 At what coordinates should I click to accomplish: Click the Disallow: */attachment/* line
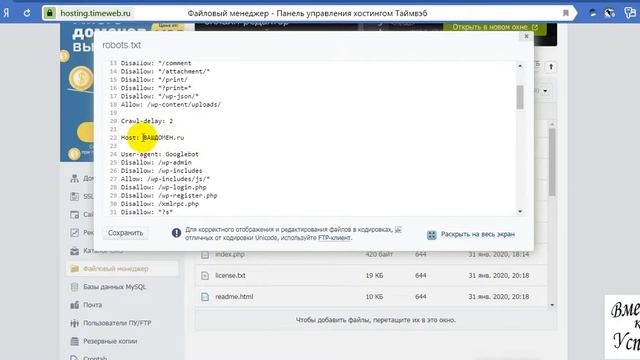coord(165,71)
